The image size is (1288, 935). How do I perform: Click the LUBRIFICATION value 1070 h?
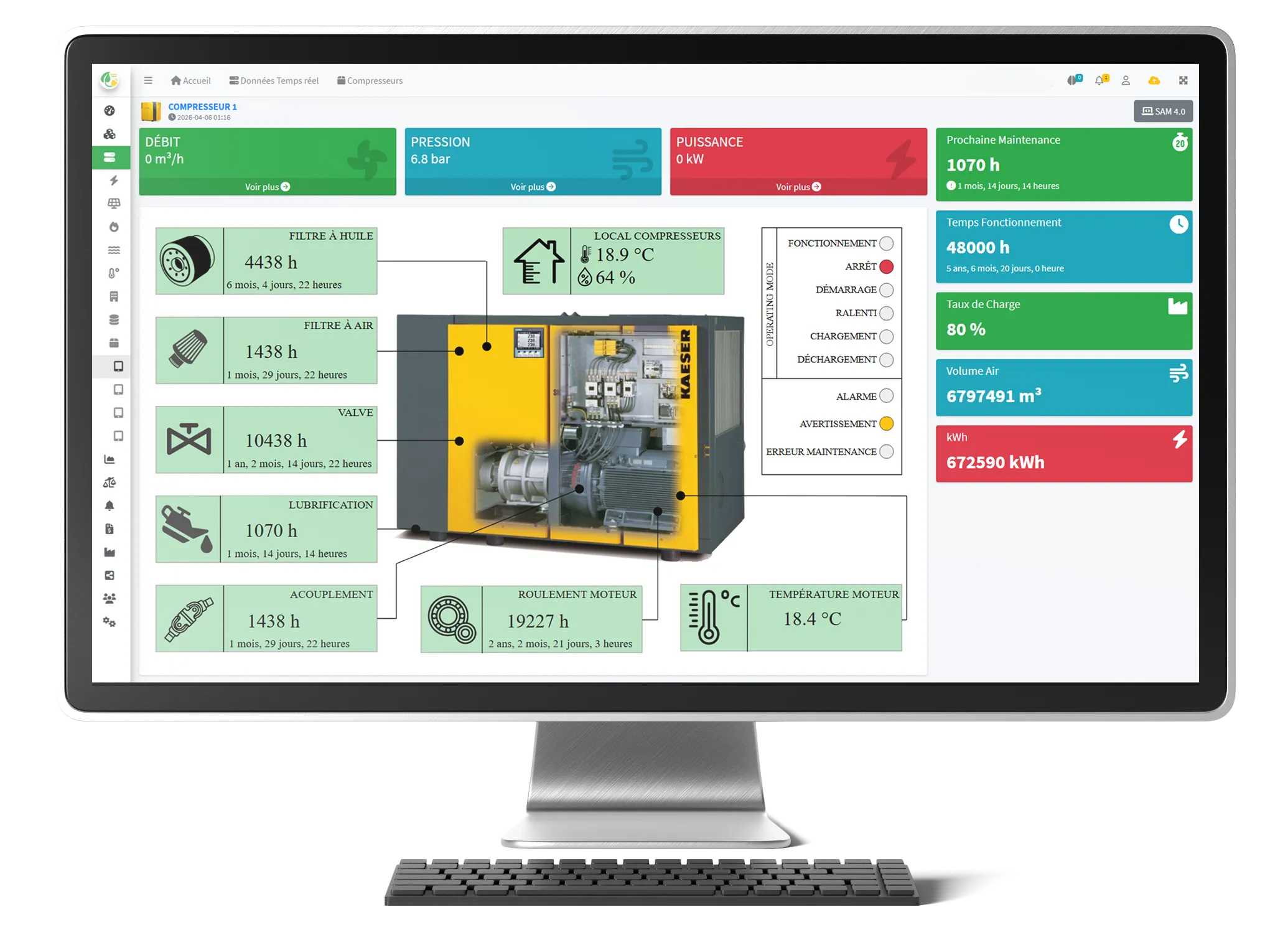click(271, 531)
